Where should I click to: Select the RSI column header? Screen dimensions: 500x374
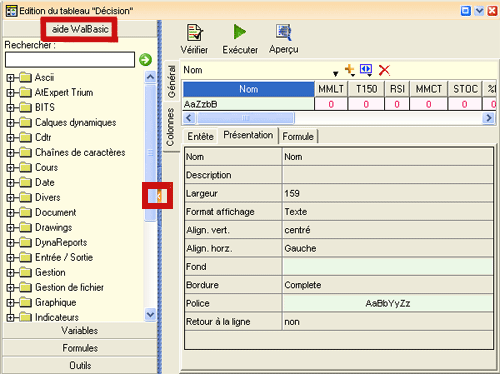click(x=397, y=89)
